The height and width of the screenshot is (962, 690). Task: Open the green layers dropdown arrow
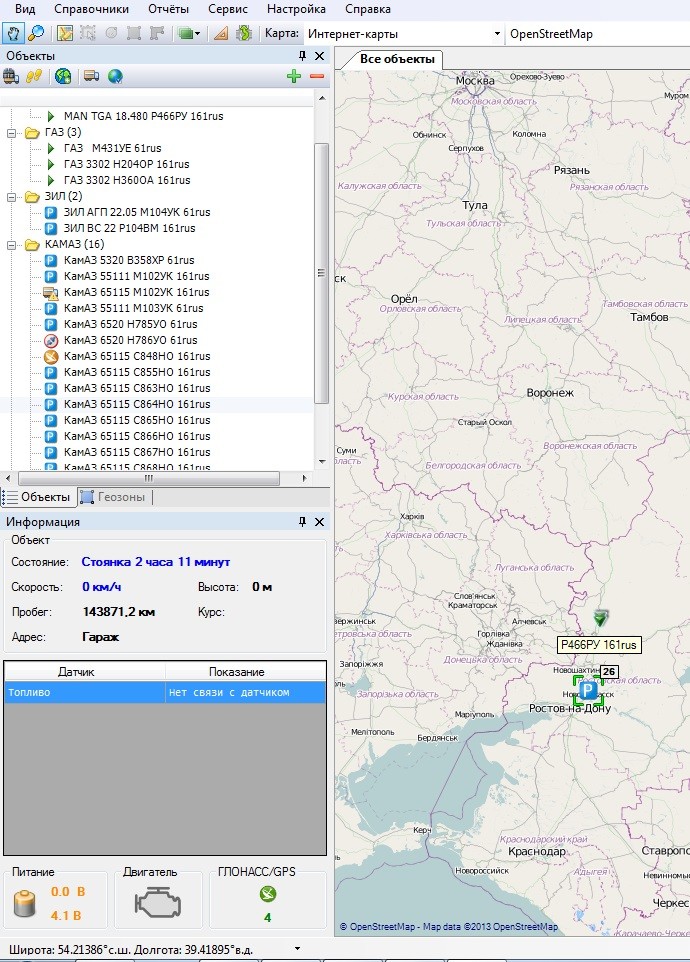[x=198, y=34]
